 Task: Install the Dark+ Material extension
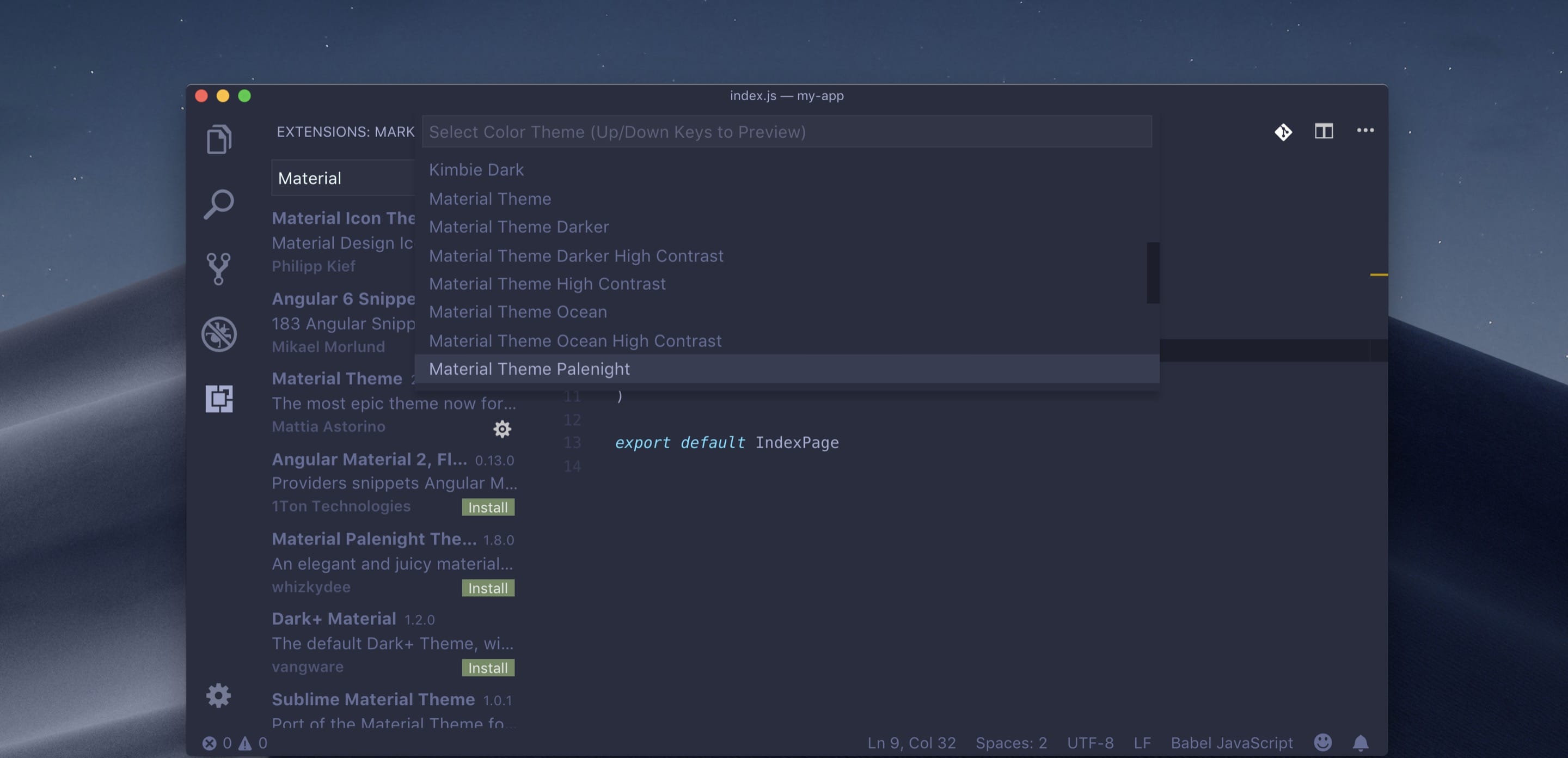[488, 668]
